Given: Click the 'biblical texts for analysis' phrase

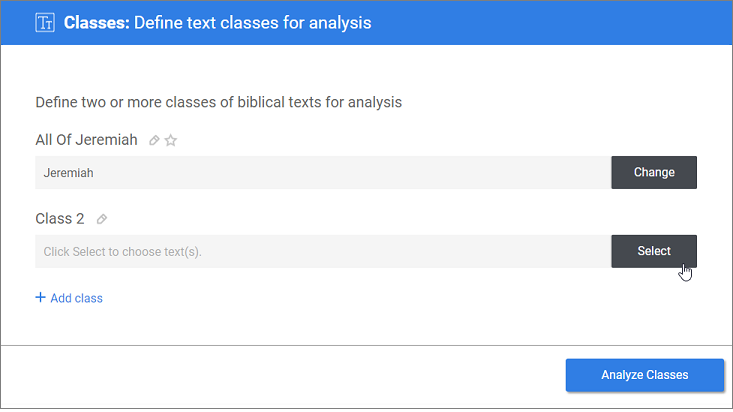Looking at the screenshot, I should [x=320, y=102].
